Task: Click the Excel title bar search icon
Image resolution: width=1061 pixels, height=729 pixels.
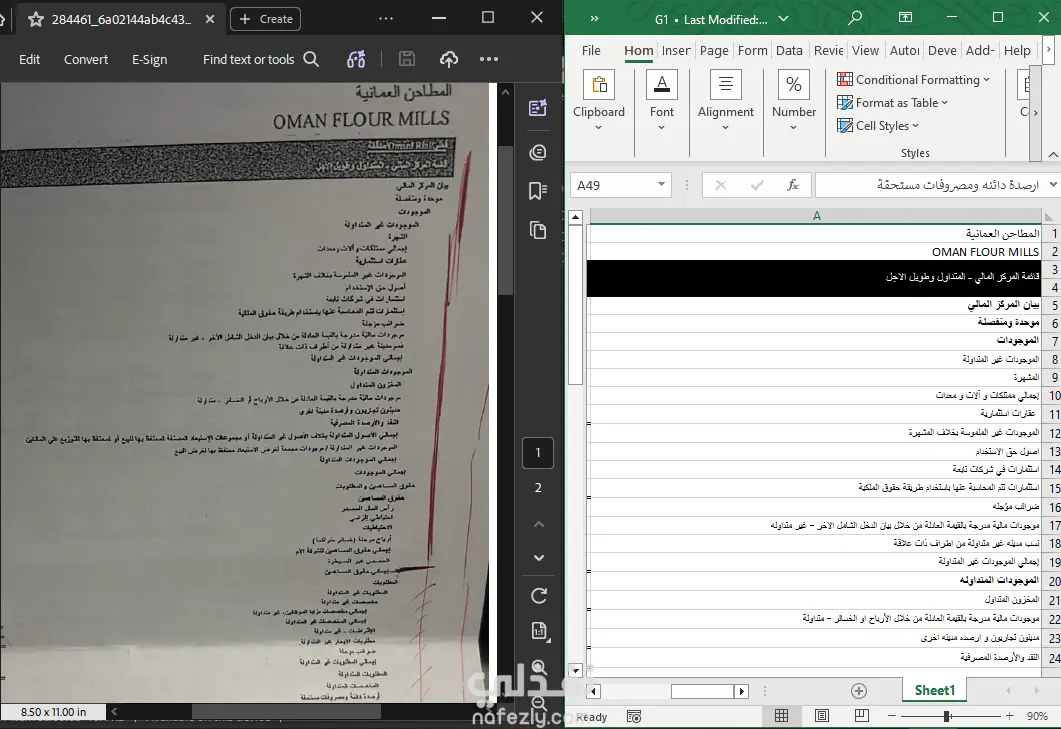Action: click(x=855, y=18)
